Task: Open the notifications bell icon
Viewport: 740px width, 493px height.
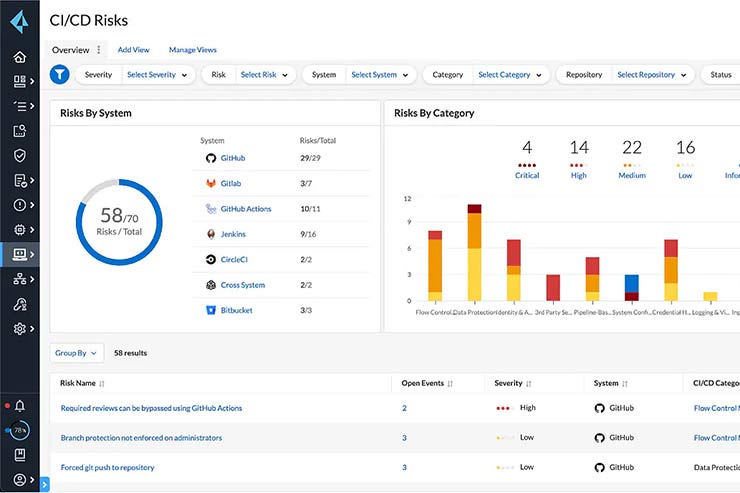Action: [x=19, y=405]
